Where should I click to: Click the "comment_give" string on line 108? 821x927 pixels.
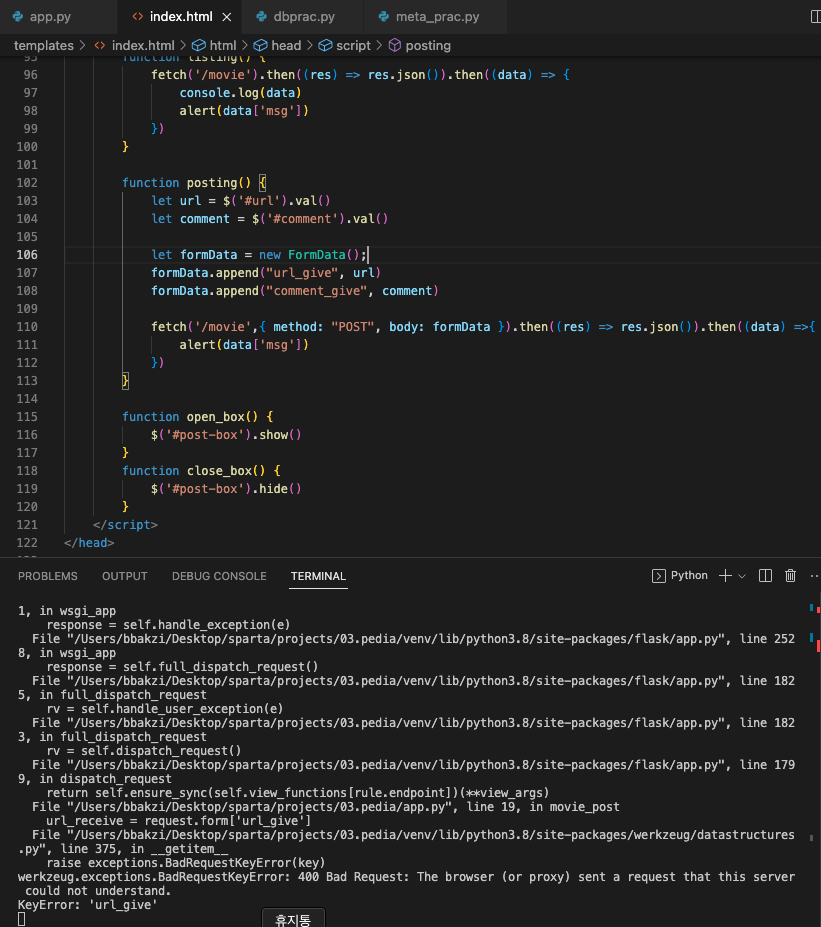[317, 291]
